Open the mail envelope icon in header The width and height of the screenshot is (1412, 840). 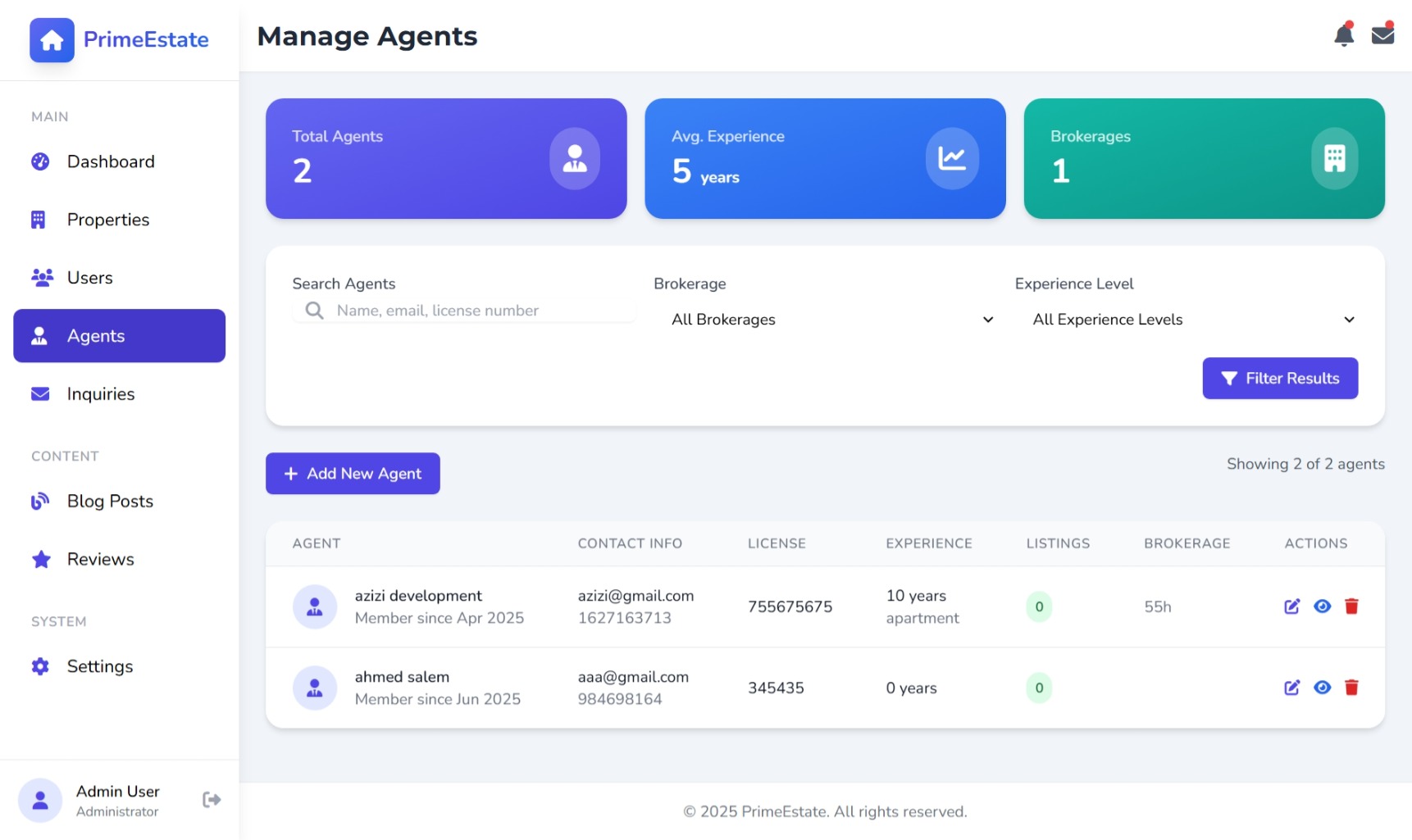click(x=1382, y=35)
